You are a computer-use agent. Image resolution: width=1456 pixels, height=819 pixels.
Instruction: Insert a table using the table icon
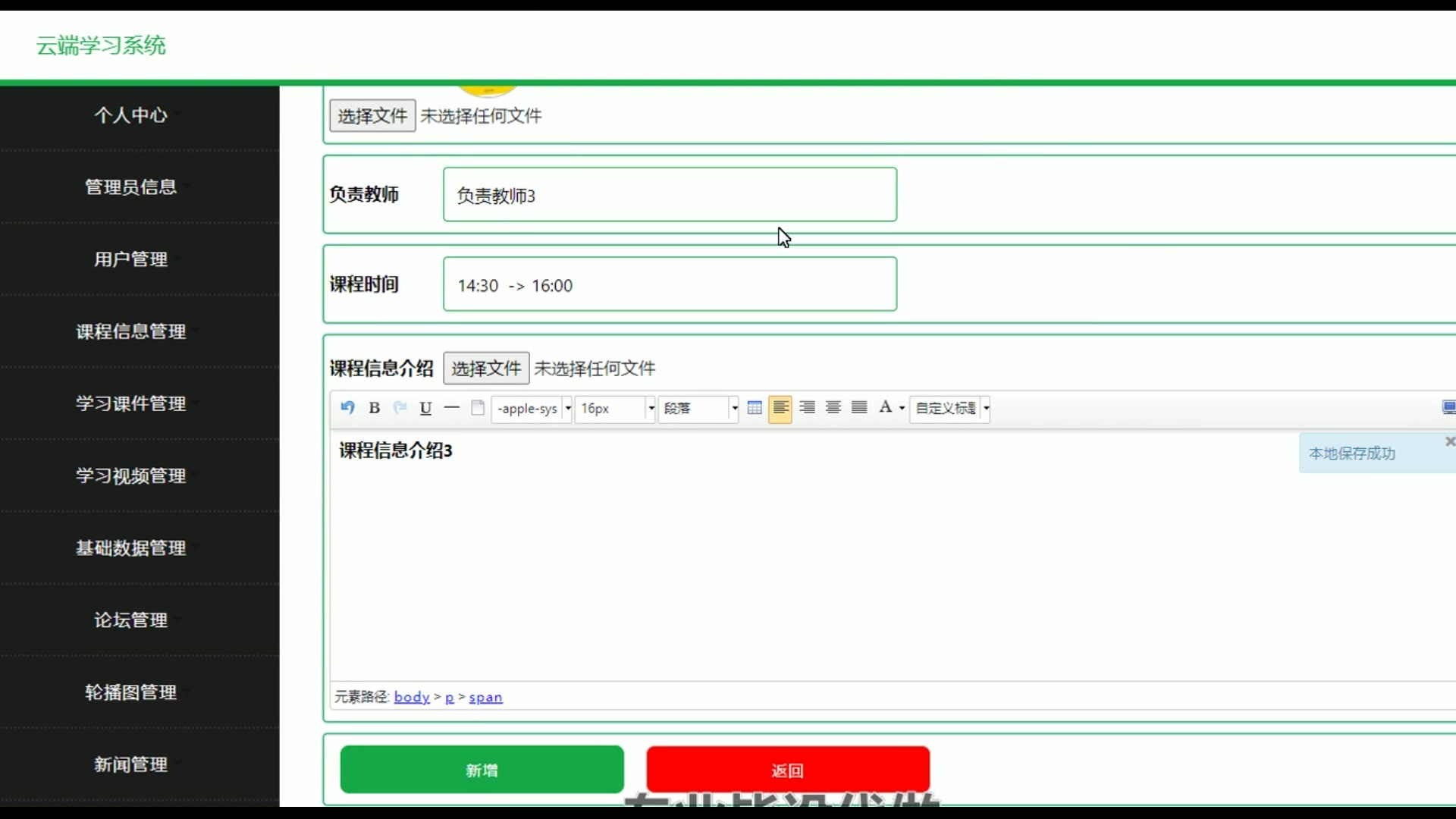[755, 408]
